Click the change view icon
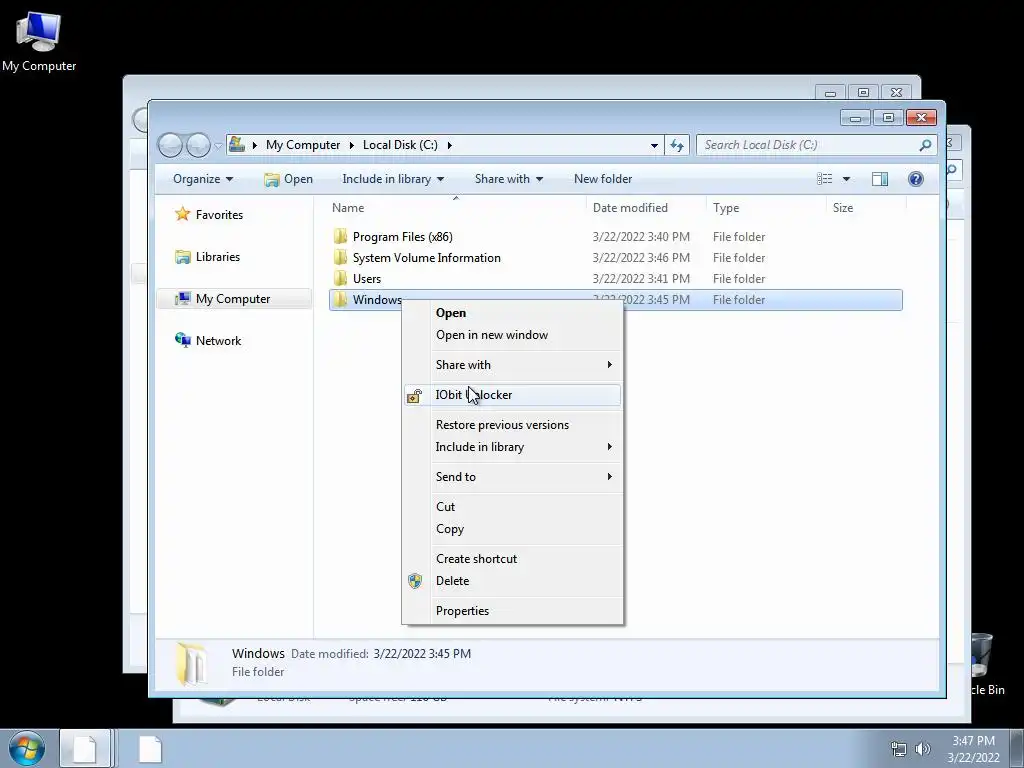1024x768 pixels. [x=825, y=179]
